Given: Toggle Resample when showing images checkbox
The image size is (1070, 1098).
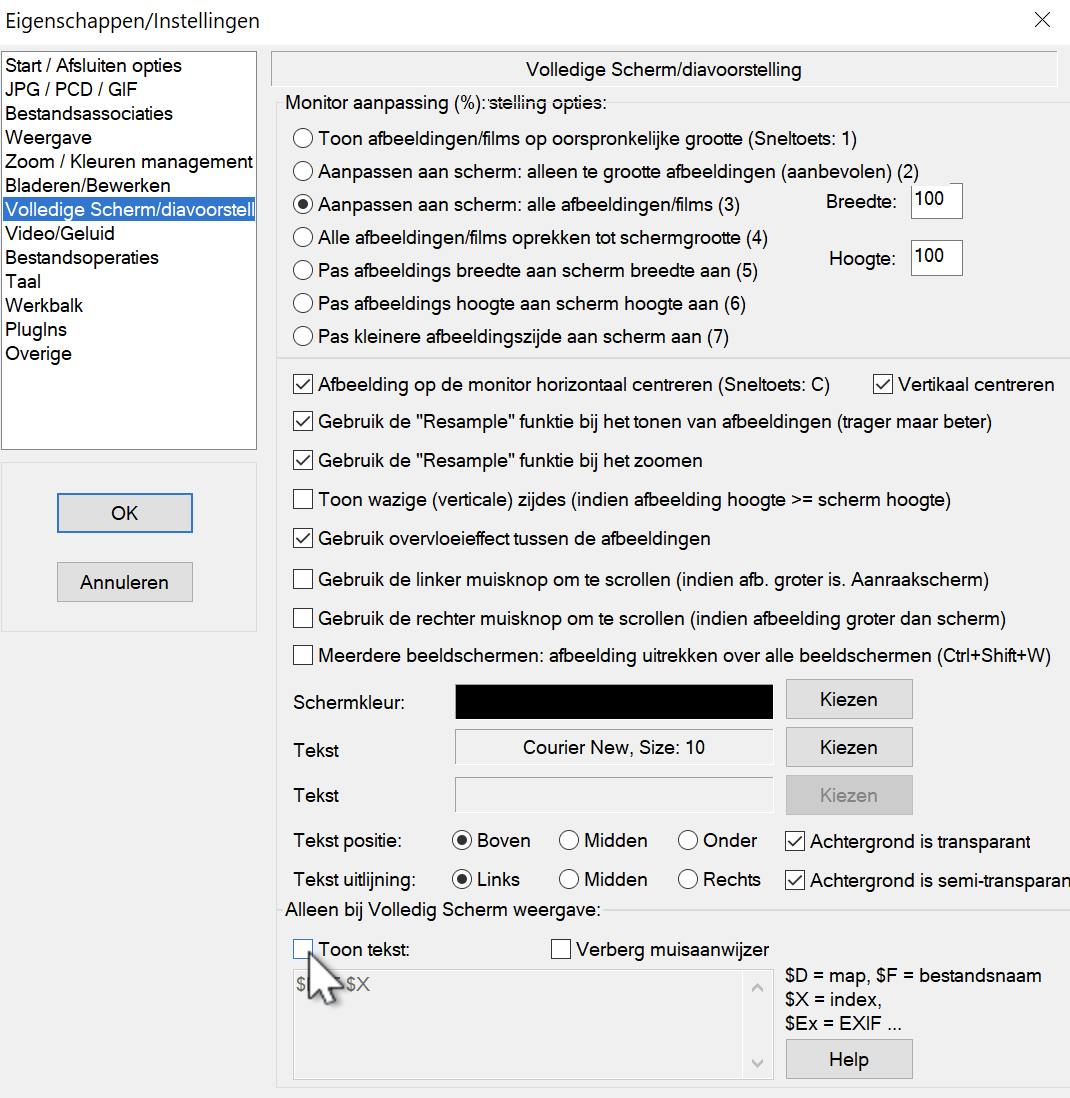Looking at the screenshot, I should pyautogui.click(x=303, y=422).
